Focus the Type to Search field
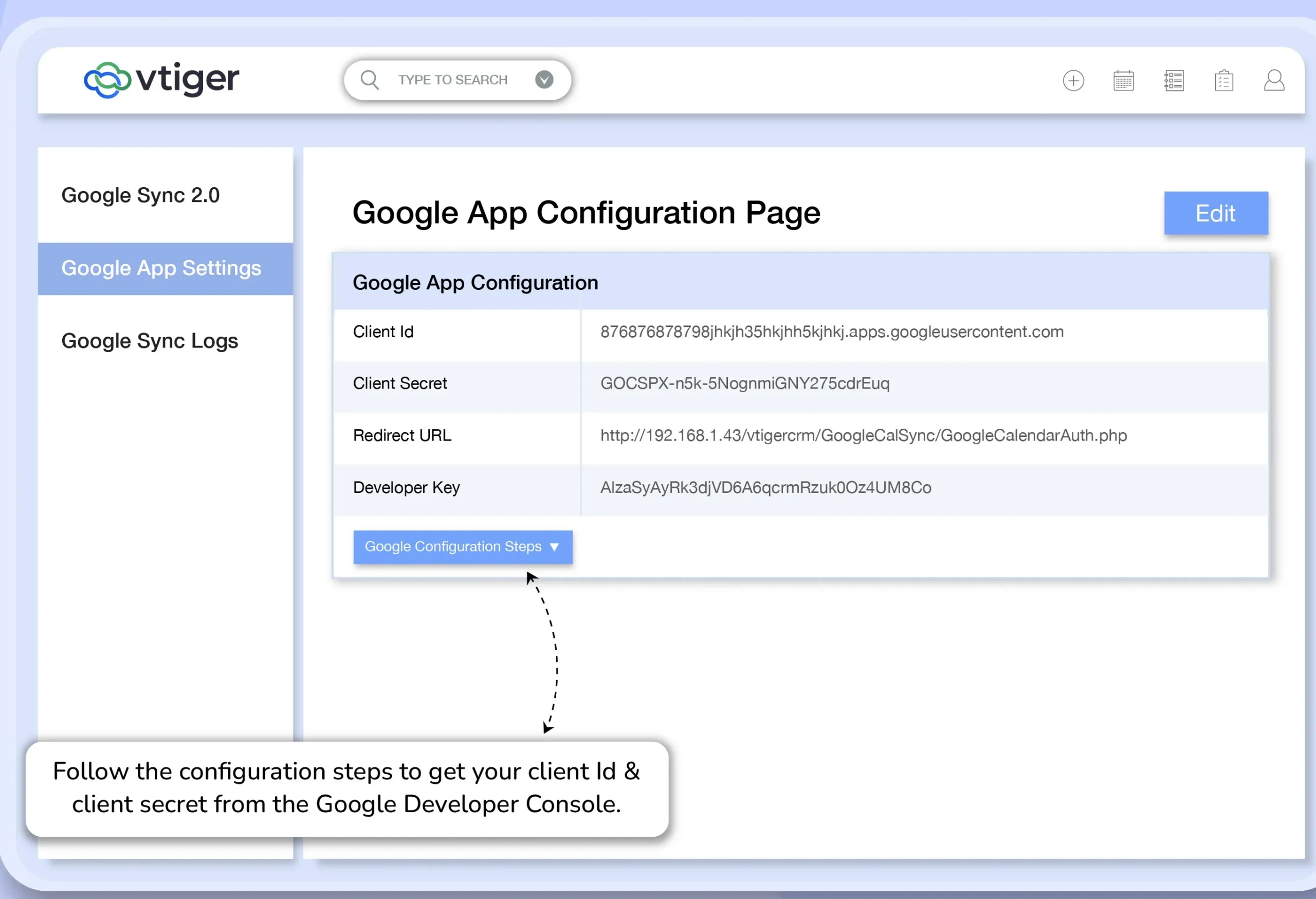Image resolution: width=1316 pixels, height=899 pixels. [x=453, y=80]
